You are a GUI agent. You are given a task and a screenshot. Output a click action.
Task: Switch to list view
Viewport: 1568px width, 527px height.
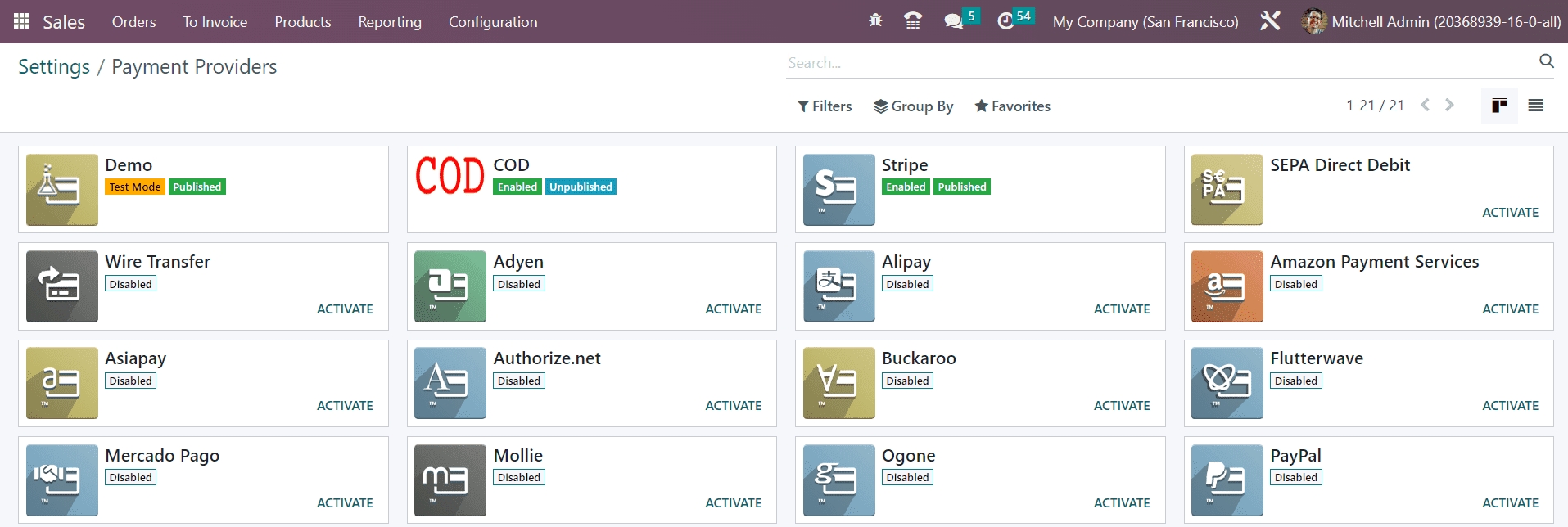point(1535,106)
